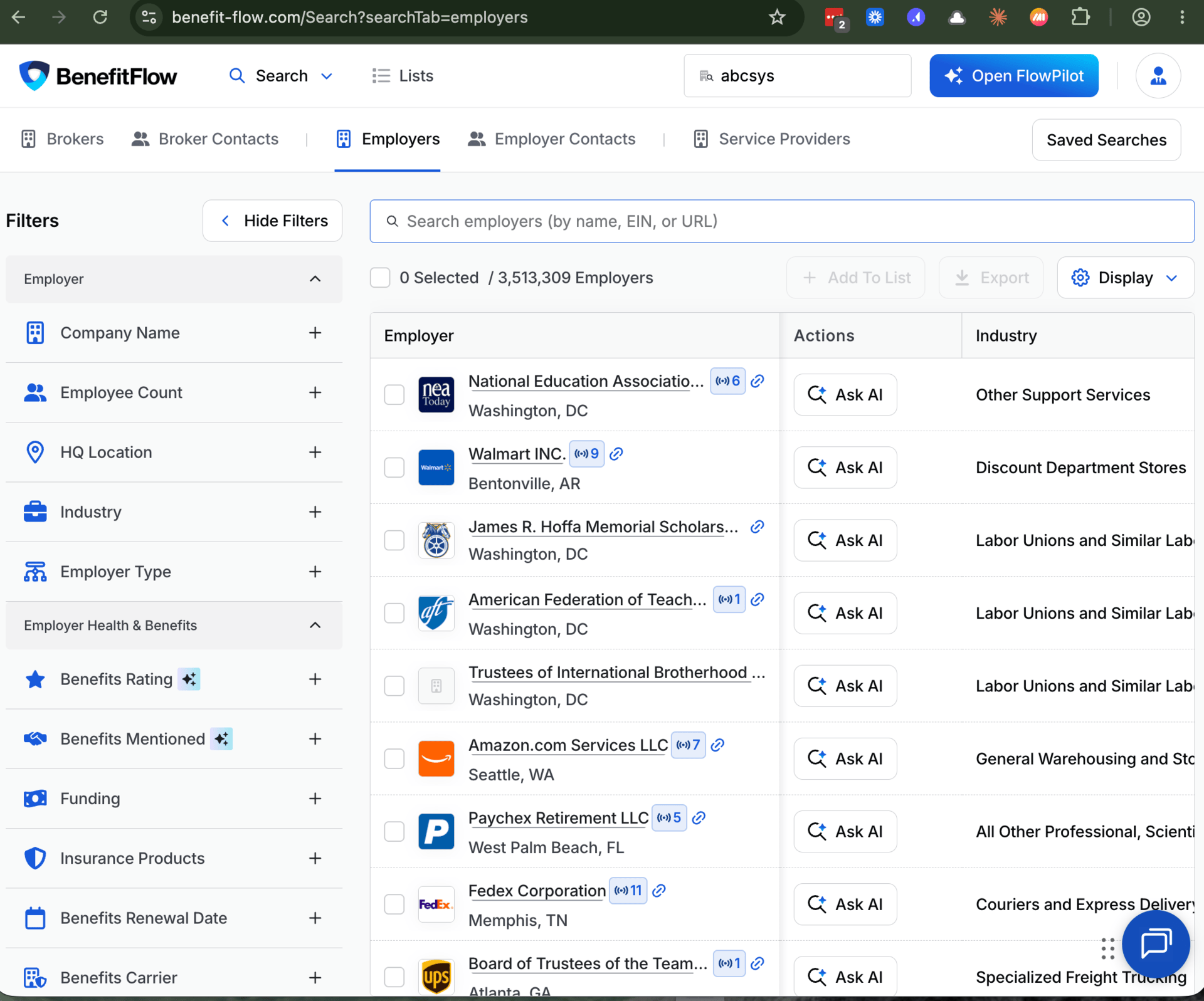Switch to Broker Contacts tab

pyautogui.click(x=205, y=139)
